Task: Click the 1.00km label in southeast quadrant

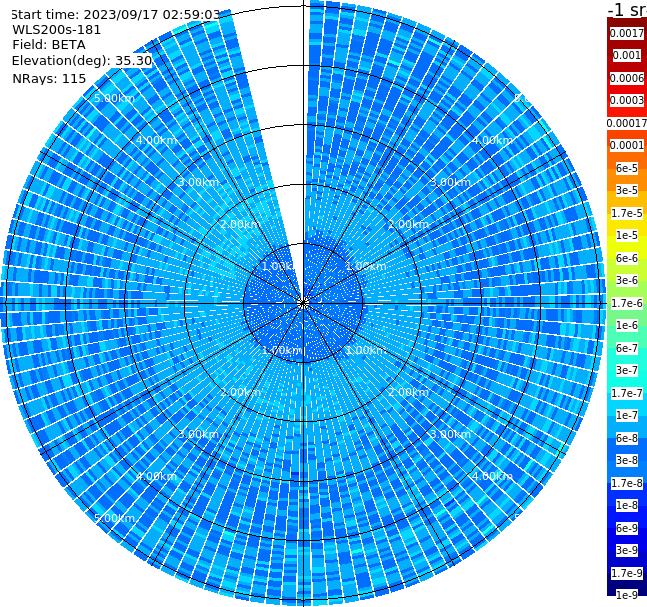Action: pos(365,350)
